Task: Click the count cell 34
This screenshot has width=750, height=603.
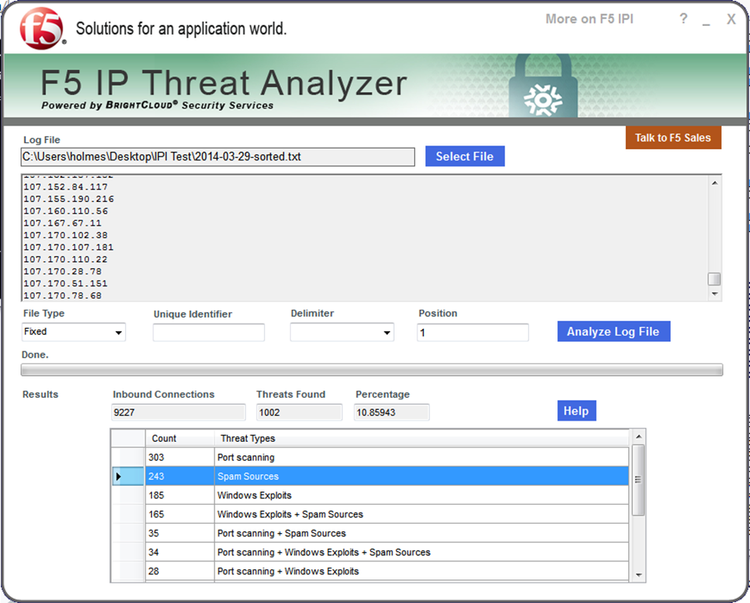Action: coord(179,552)
